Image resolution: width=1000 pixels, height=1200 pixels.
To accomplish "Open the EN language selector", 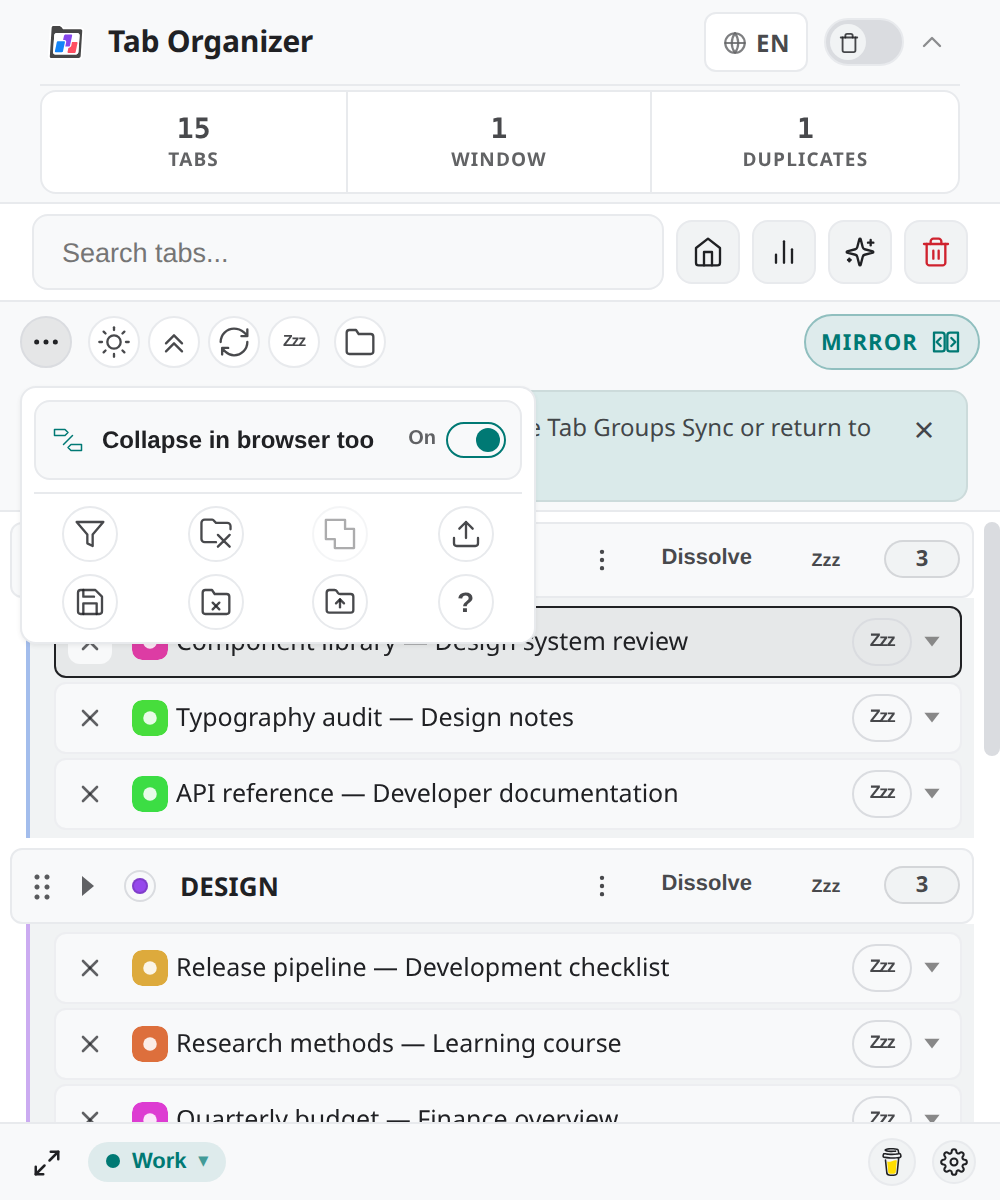I will [x=756, y=43].
